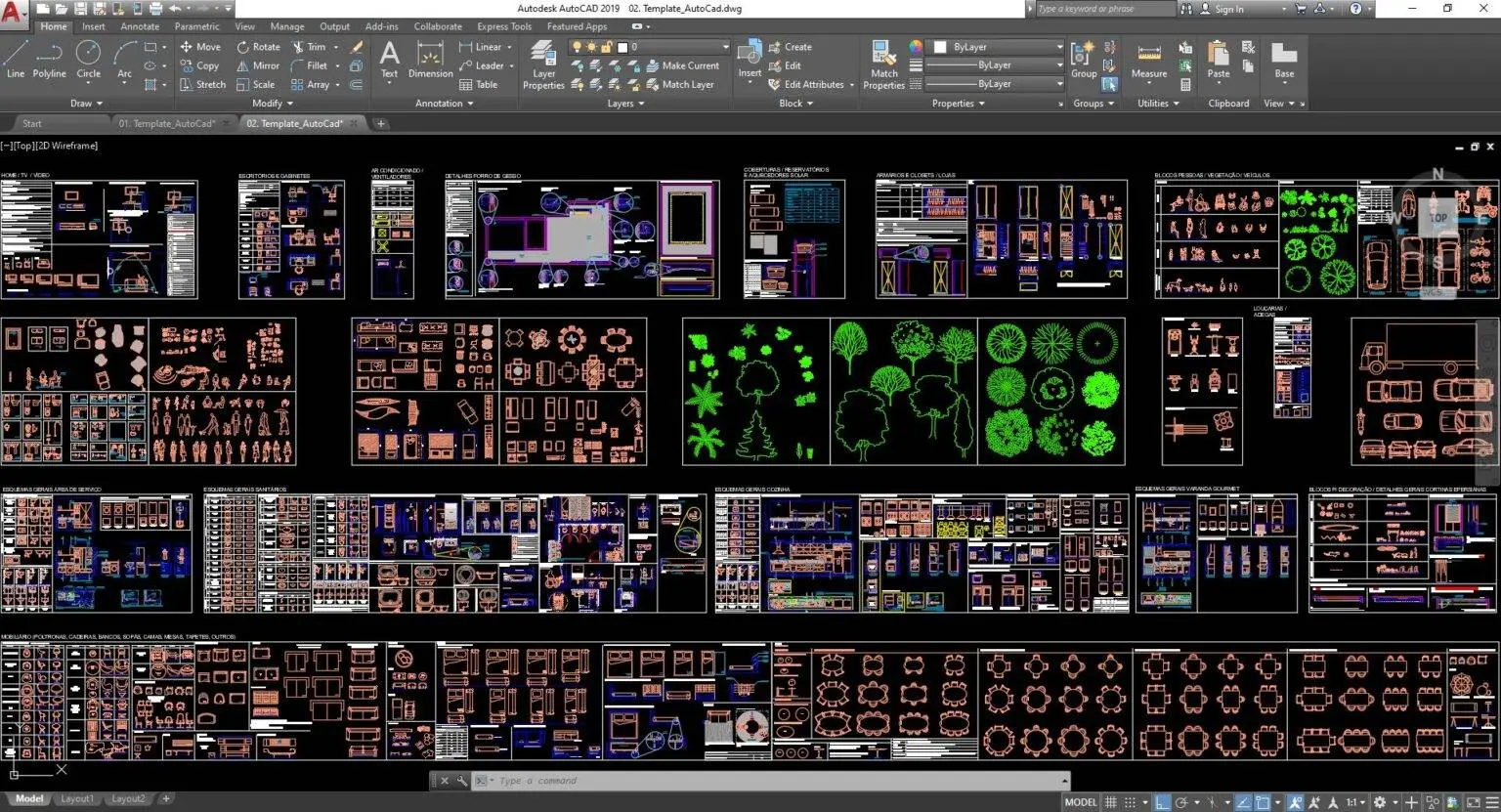Click the command line input
The width and height of the screenshot is (1501, 812).
(772, 781)
